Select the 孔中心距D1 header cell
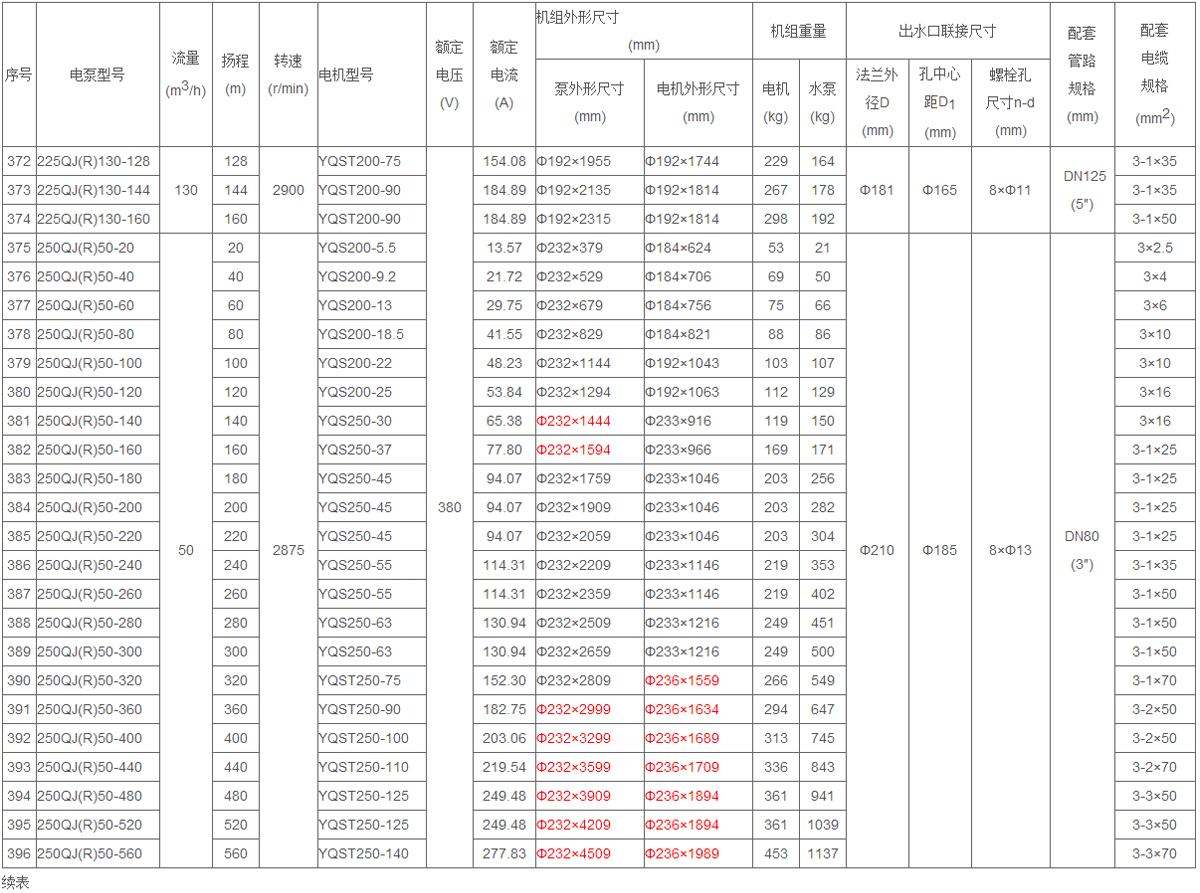 tap(940, 102)
